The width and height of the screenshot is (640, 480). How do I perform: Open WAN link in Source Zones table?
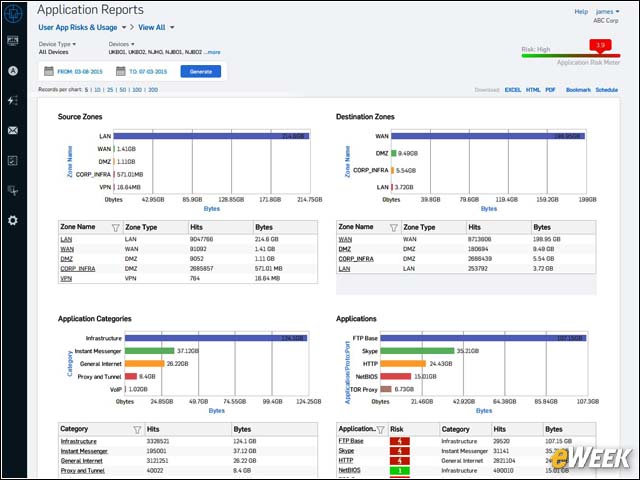pyautogui.click(x=67, y=249)
